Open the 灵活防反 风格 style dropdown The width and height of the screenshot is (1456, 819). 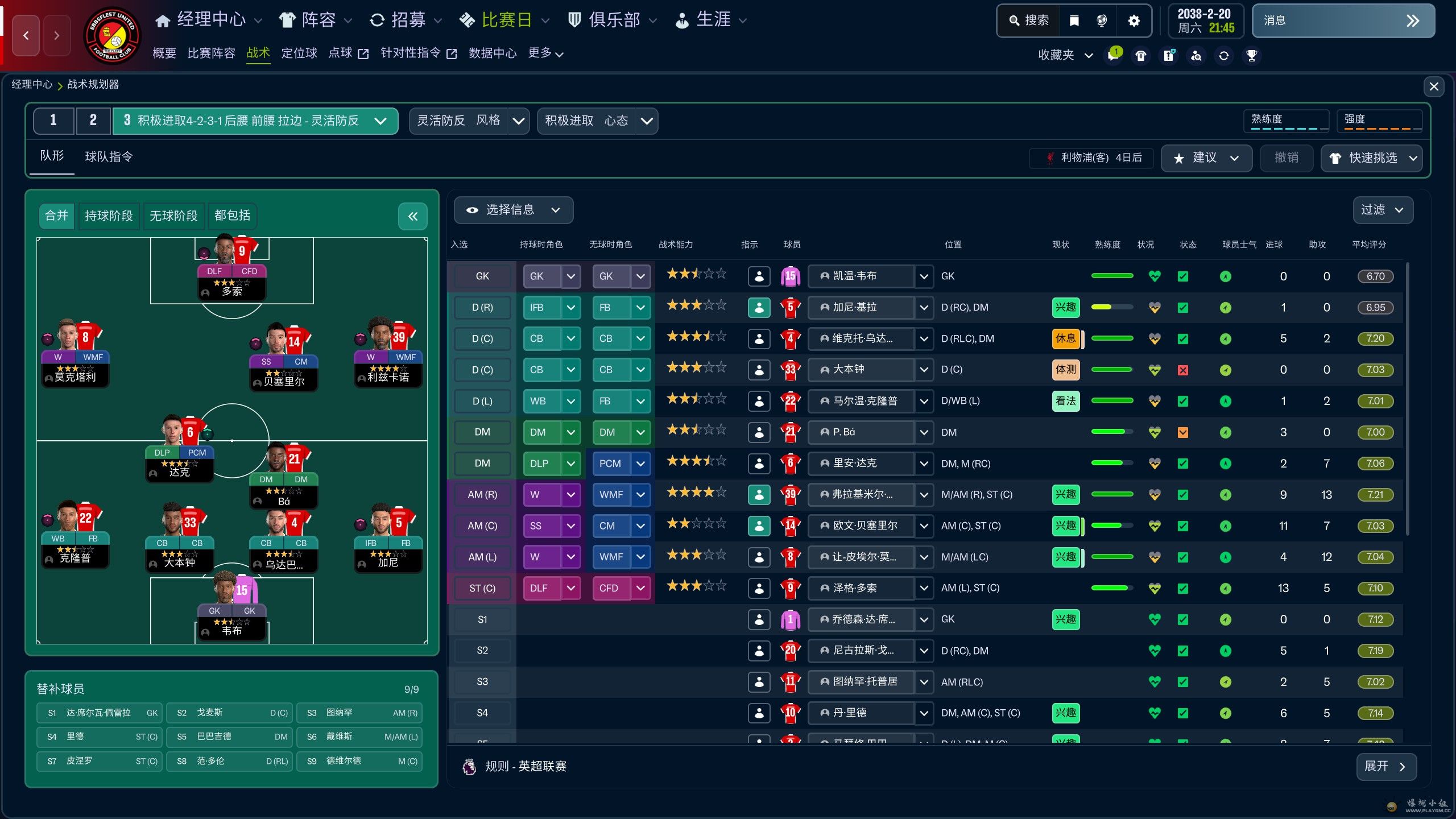[469, 121]
